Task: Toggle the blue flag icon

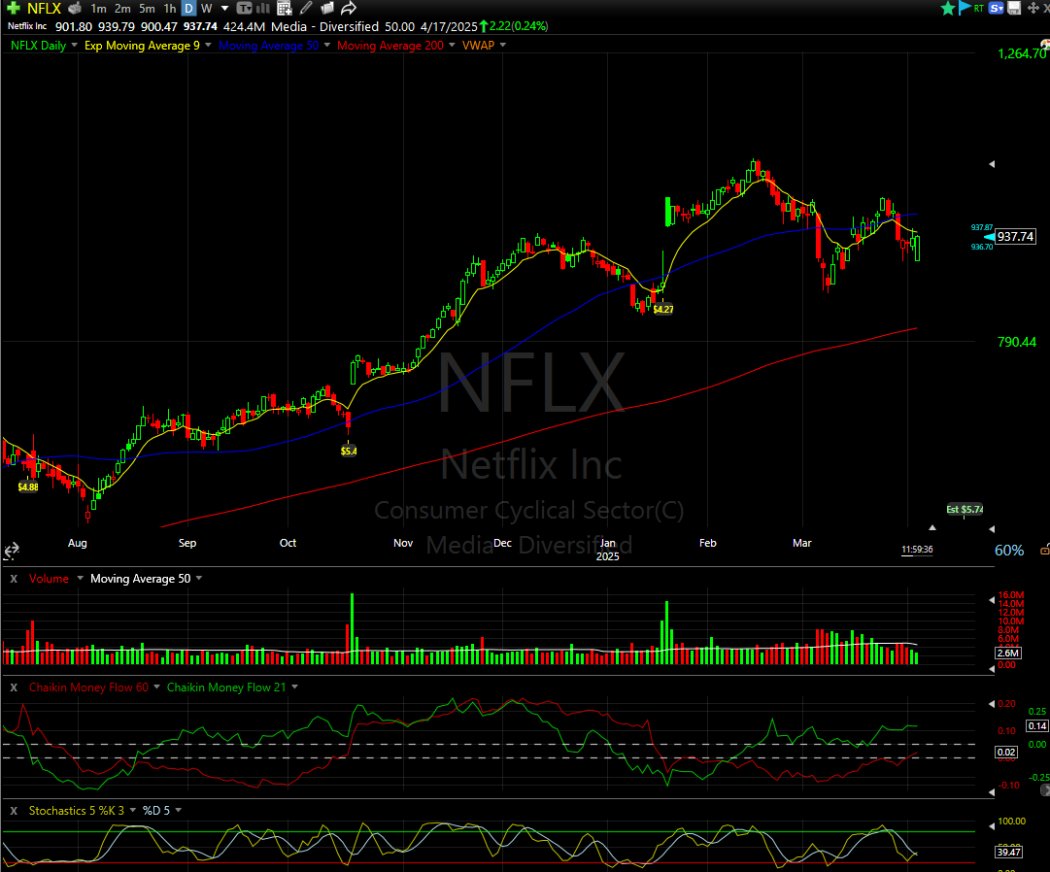Action: coord(964,8)
